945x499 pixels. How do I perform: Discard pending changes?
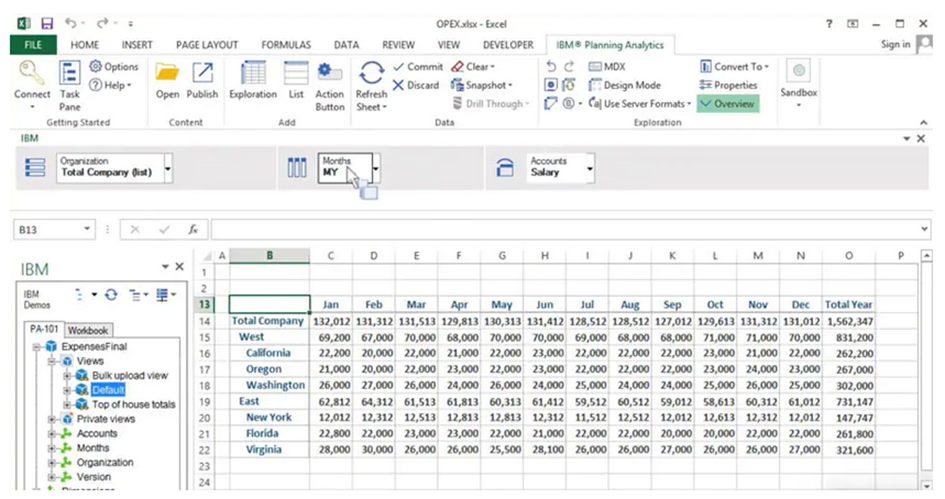(416, 85)
